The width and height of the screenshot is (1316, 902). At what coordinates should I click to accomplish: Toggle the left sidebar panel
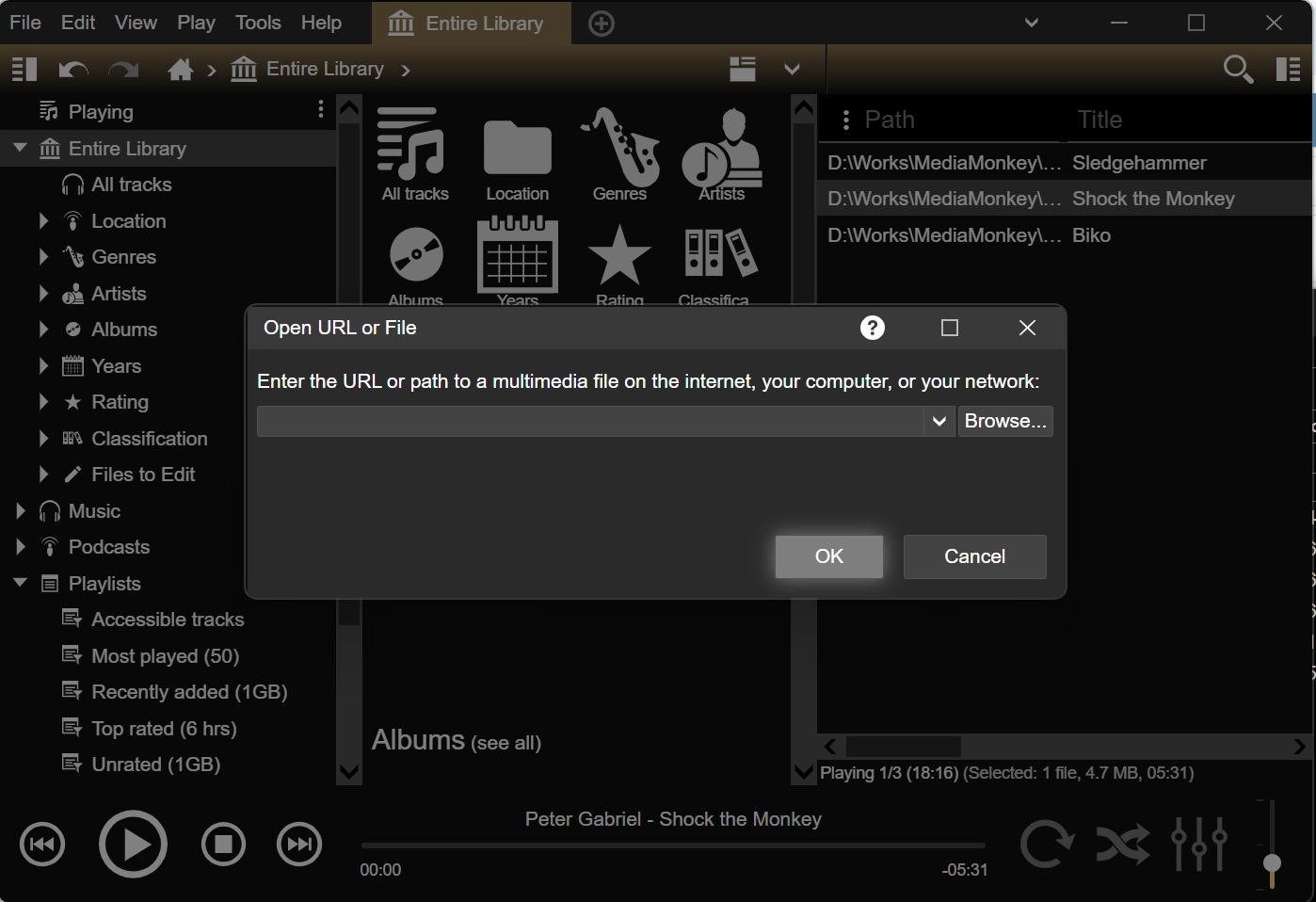[24, 70]
